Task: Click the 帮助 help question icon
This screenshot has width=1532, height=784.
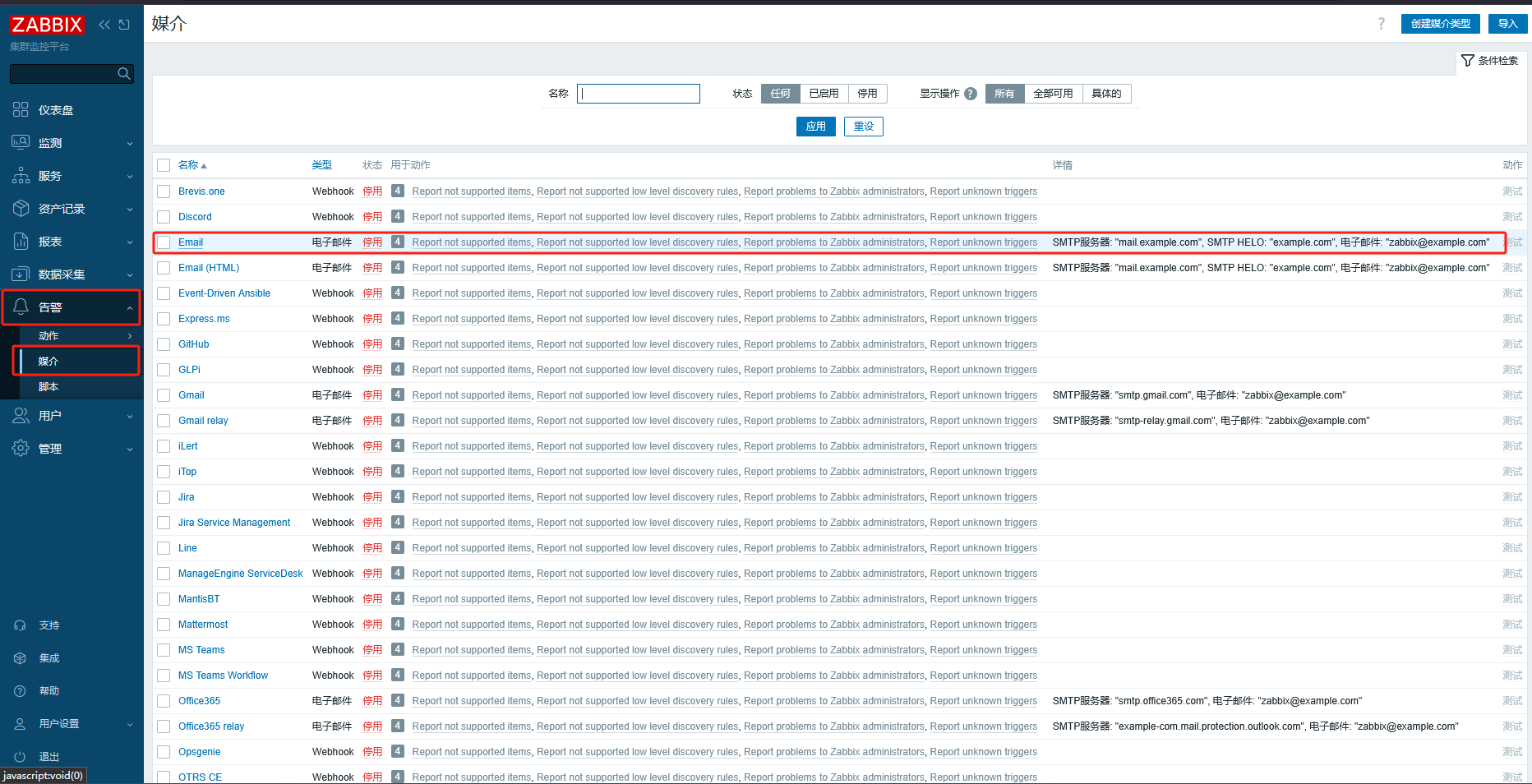Action: pos(21,691)
